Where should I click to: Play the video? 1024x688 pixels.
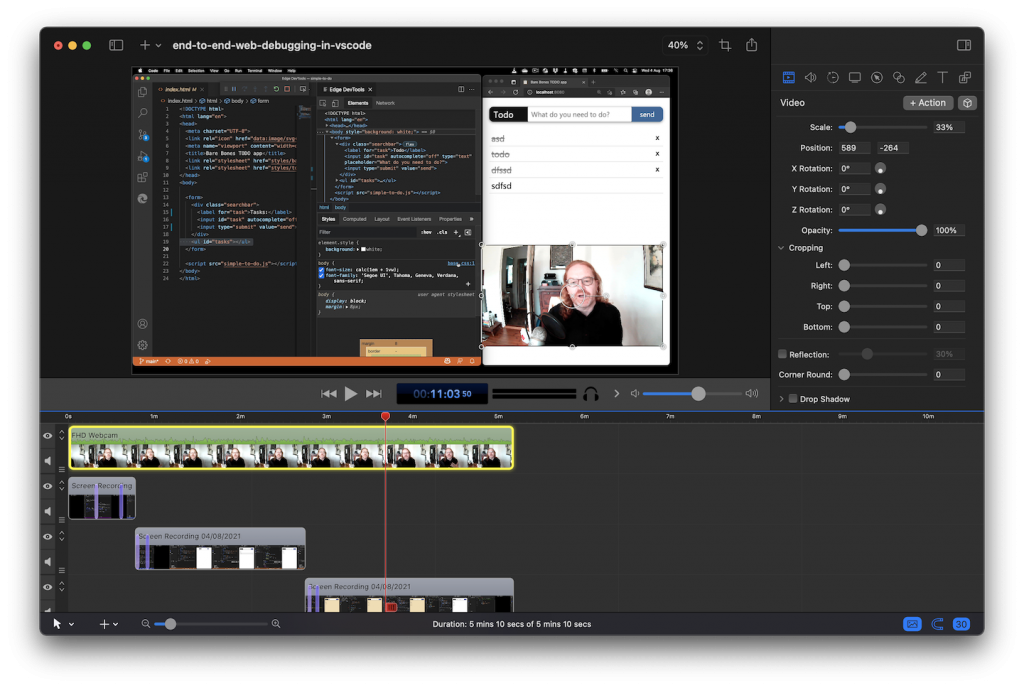point(351,394)
